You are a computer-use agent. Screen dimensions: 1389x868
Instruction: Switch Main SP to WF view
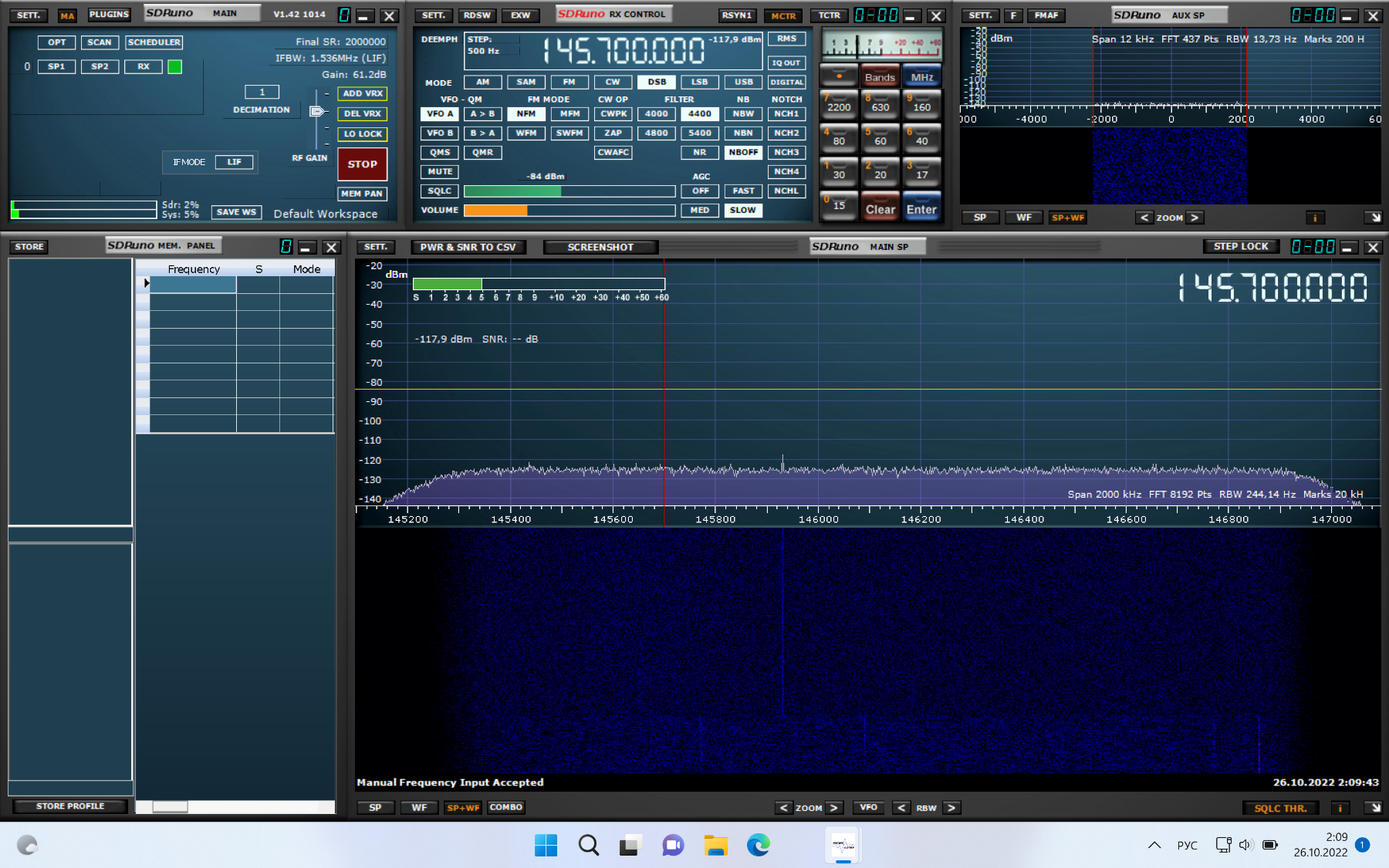pyautogui.click(x=419, y=808)
